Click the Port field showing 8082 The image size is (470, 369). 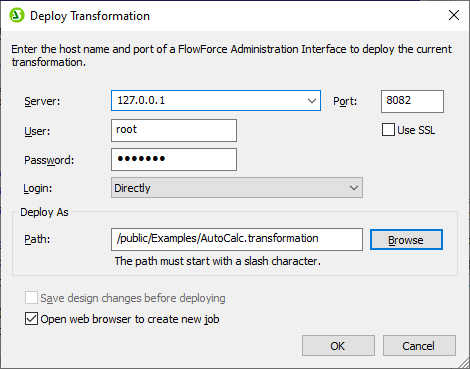(412, 101)
